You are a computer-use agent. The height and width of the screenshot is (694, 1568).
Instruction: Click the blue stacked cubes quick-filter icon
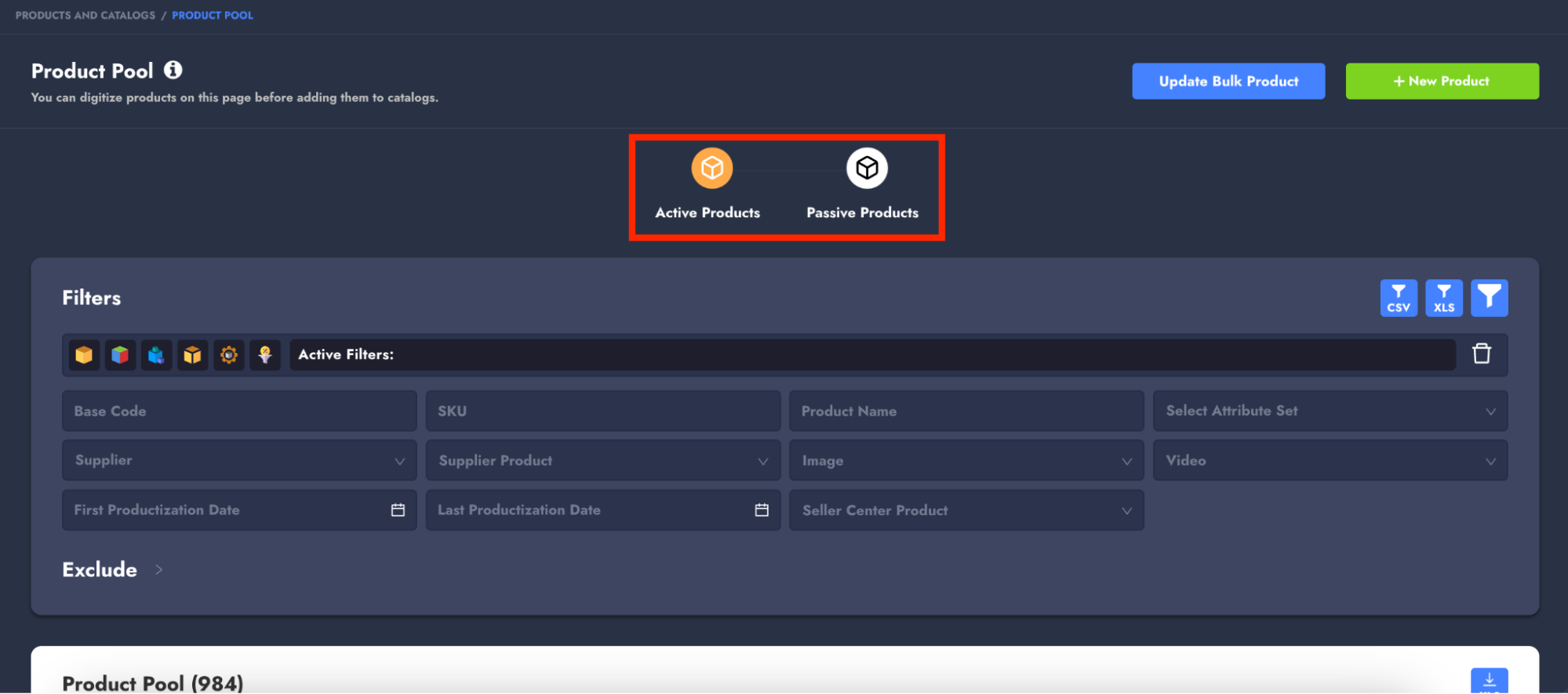(x=156, y=355)
